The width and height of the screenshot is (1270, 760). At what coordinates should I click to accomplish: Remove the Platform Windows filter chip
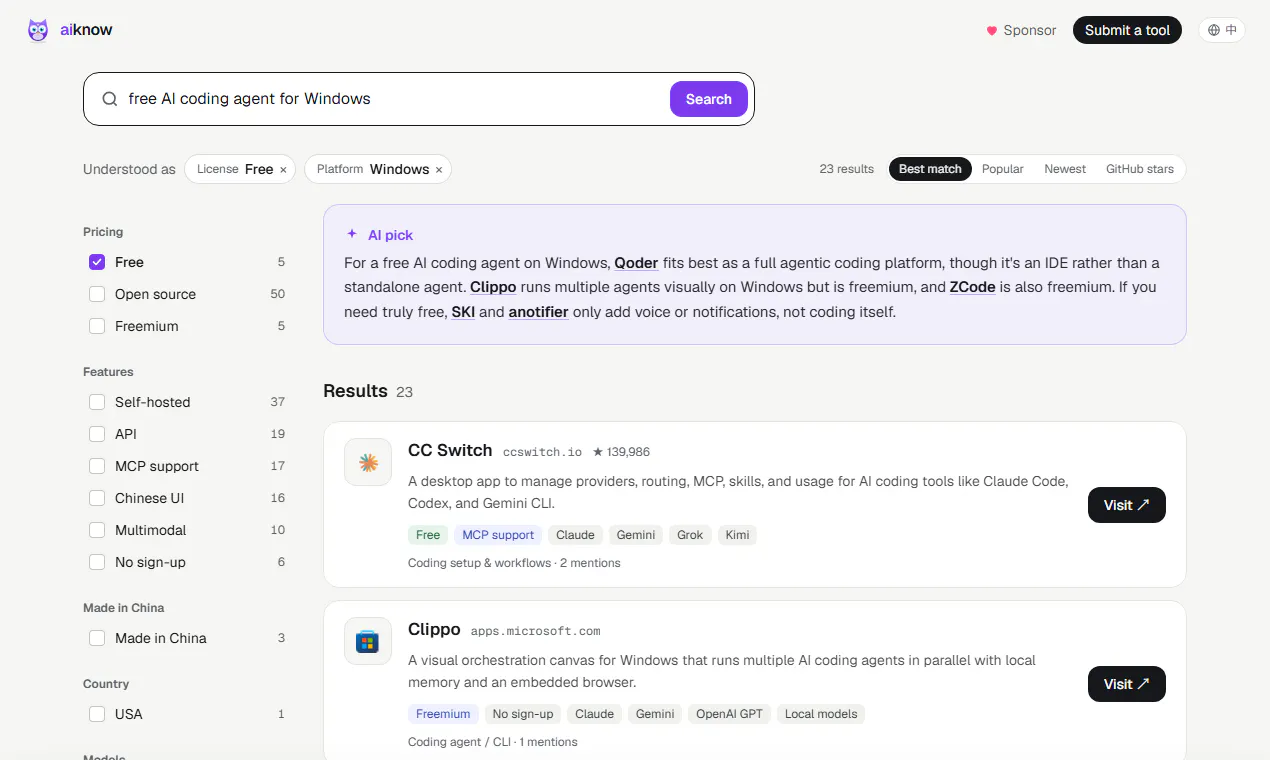(x=439, y=170)
